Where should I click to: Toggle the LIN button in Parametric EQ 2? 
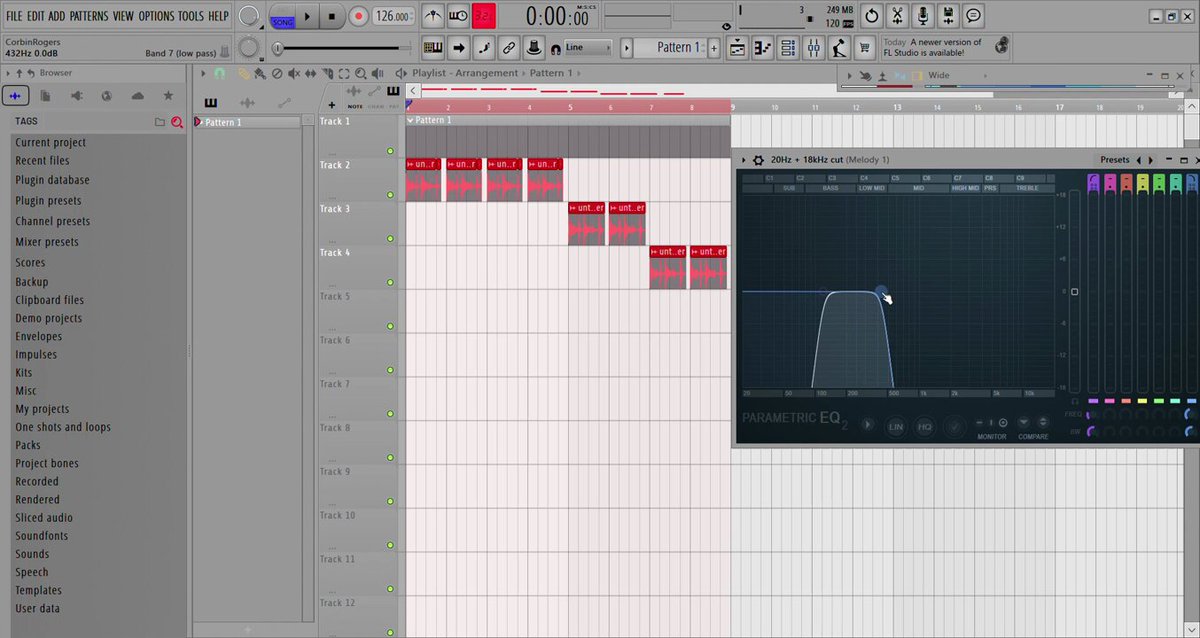pos(896,426)
